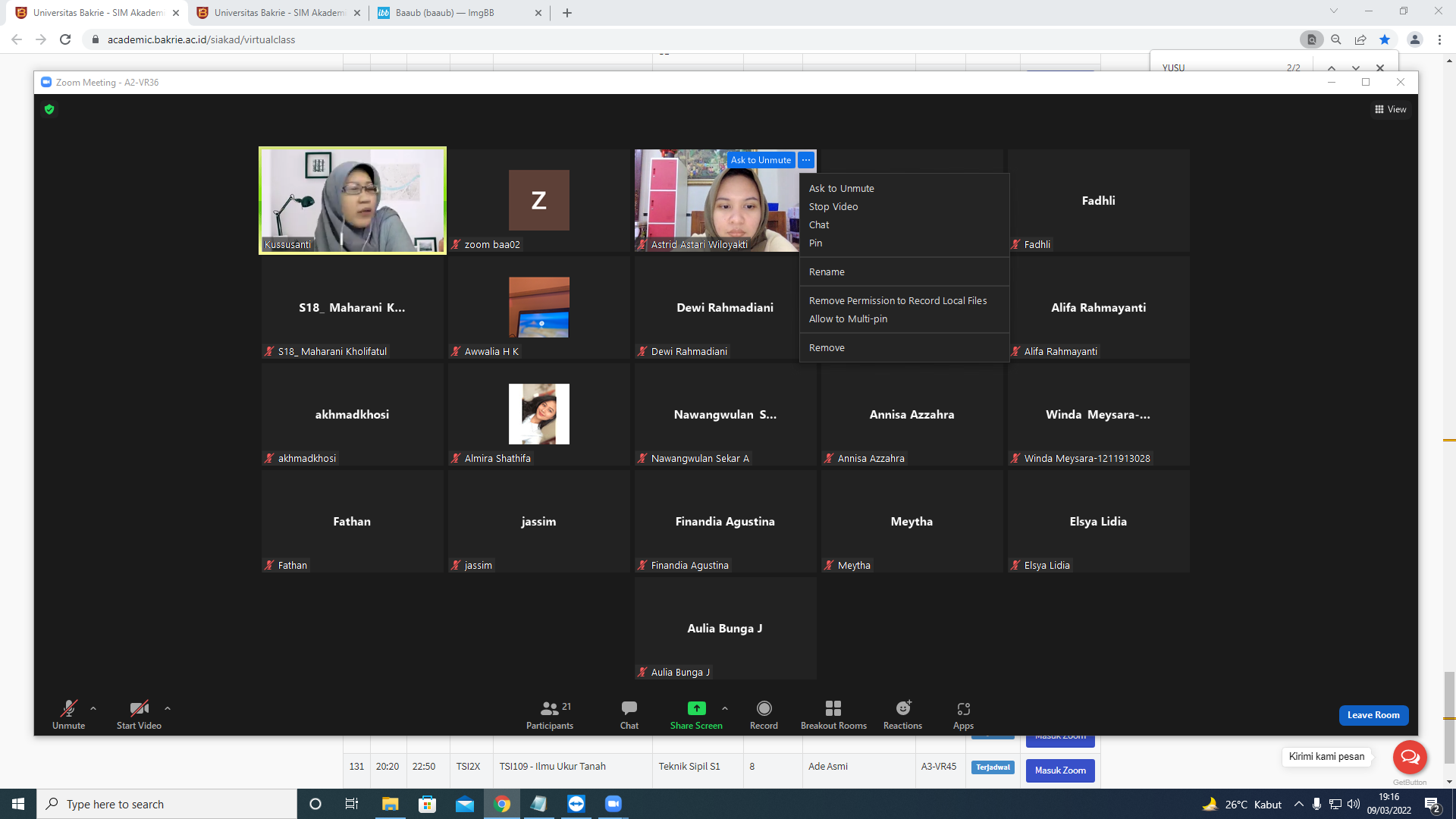Select Kussusanti's video tile

point(353,200)
